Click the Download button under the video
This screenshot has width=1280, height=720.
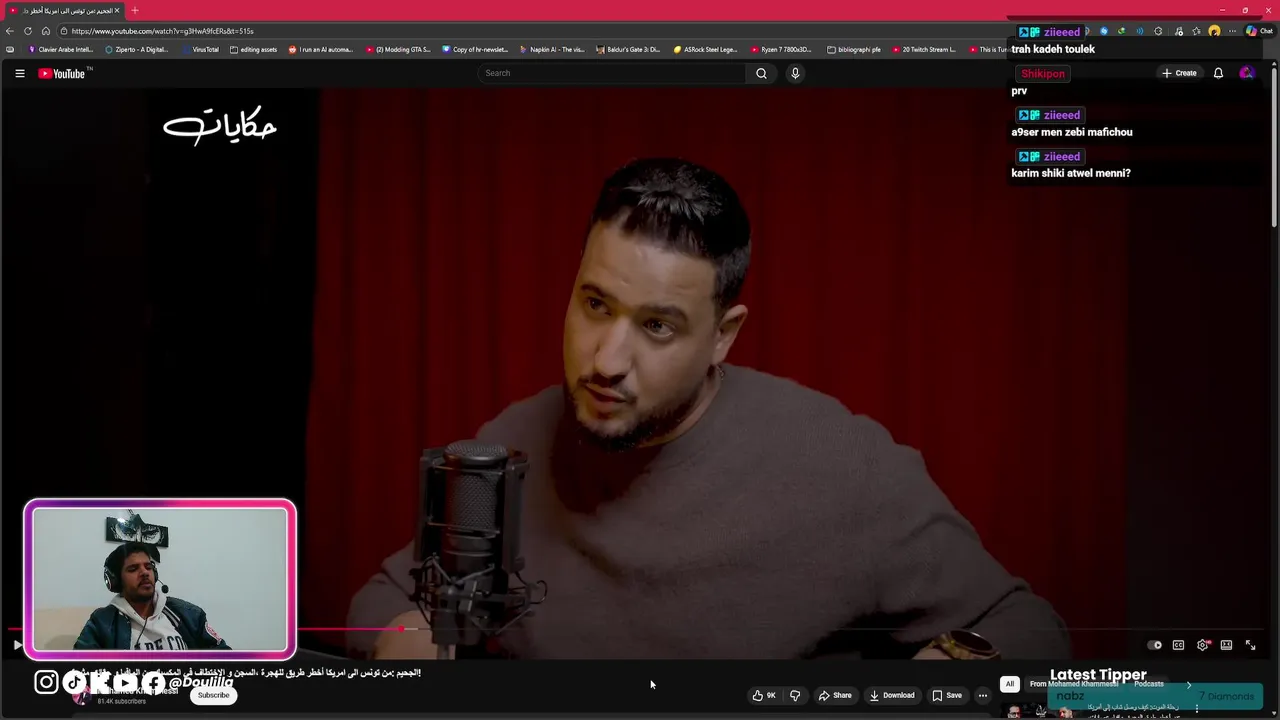pos(892,695)
